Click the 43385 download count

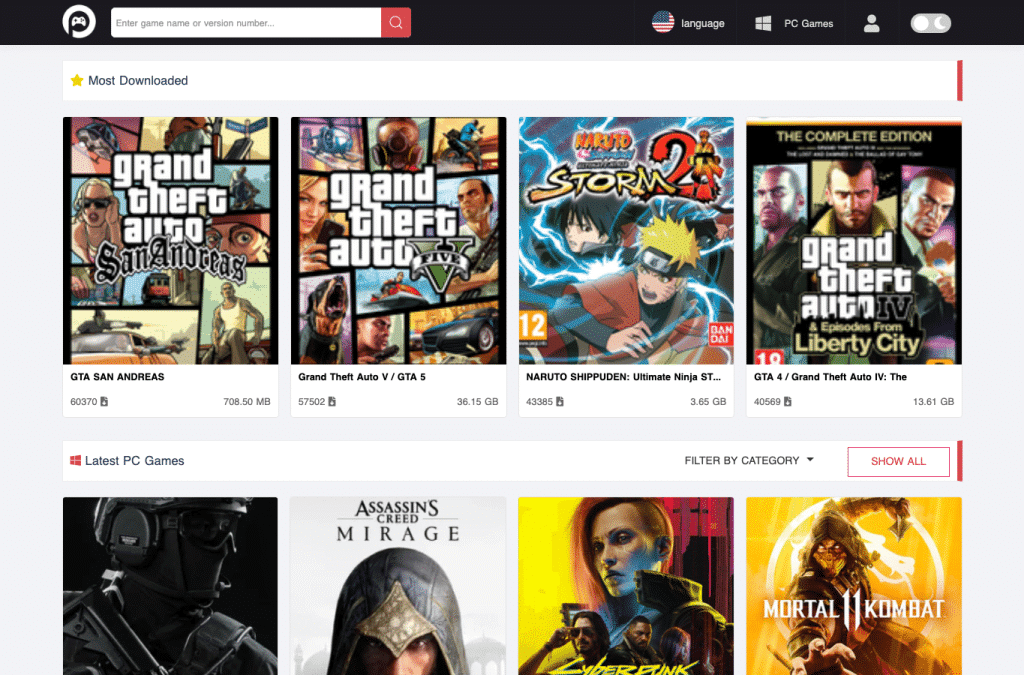click(x=539, y=401)
